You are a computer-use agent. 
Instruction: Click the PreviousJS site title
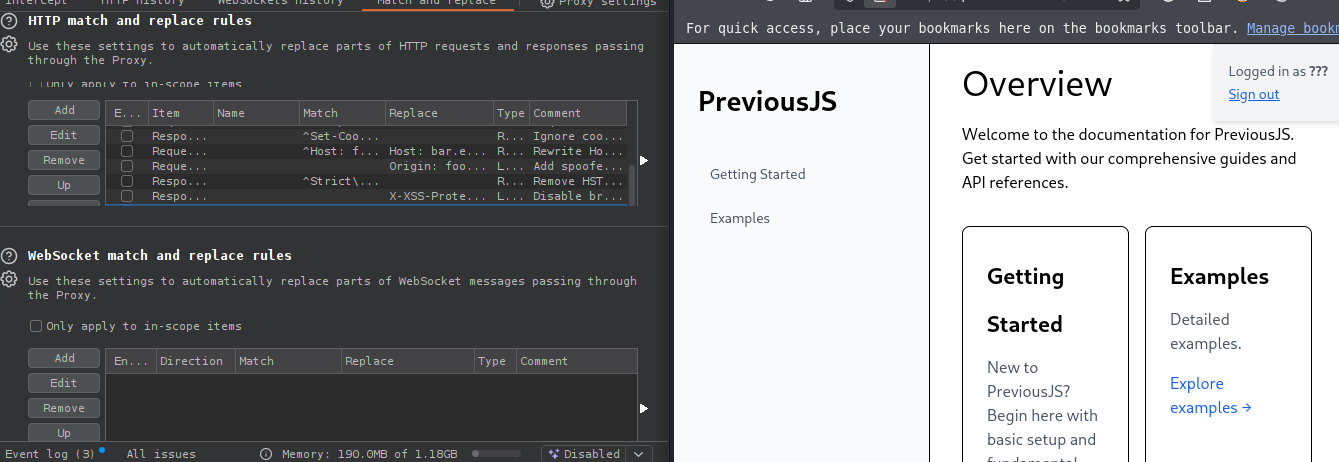tap(767, 101)
